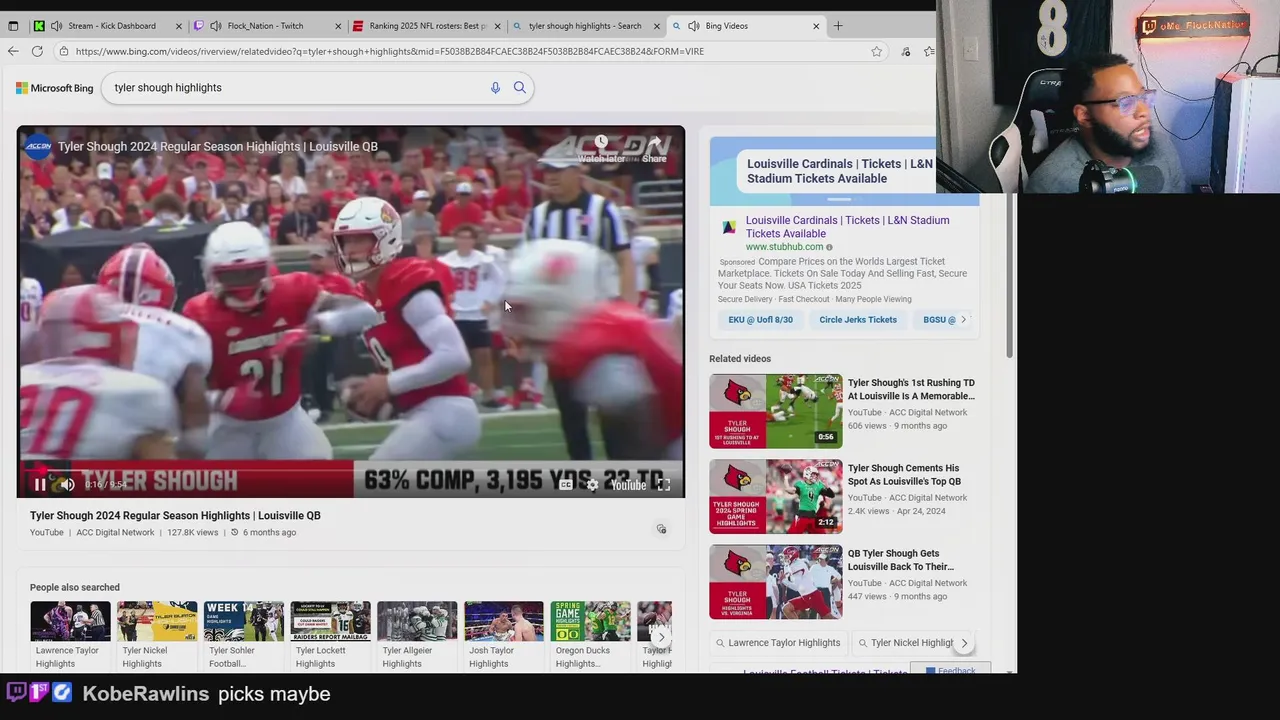Select the Bing Videos tab
Screen dimensions: 1280x720
(x=745, y=26)
